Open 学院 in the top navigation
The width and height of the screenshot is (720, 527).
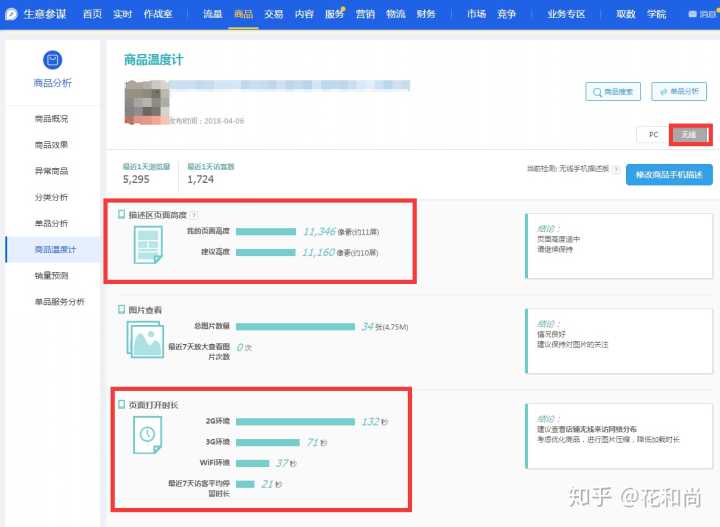tap(657, 14)
